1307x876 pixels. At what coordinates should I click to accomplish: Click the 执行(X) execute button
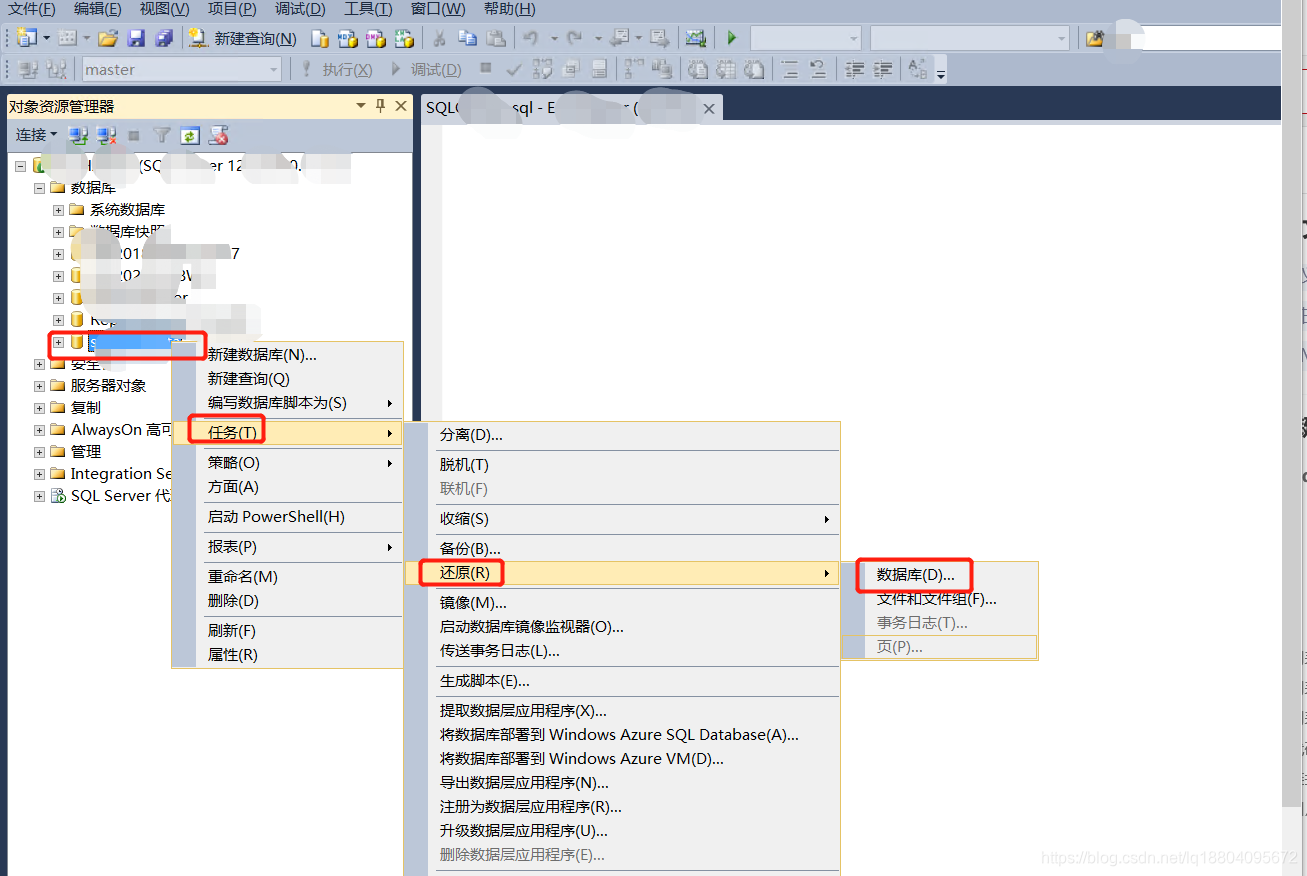click(x=337, y=69)
